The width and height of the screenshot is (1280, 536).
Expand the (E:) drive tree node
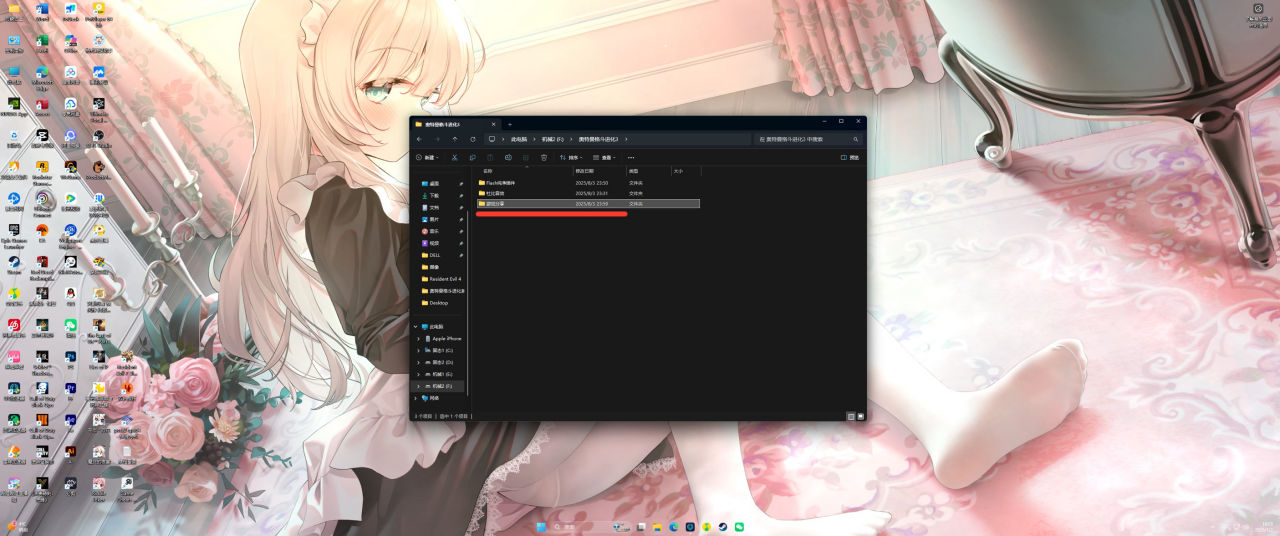point(418,374)
